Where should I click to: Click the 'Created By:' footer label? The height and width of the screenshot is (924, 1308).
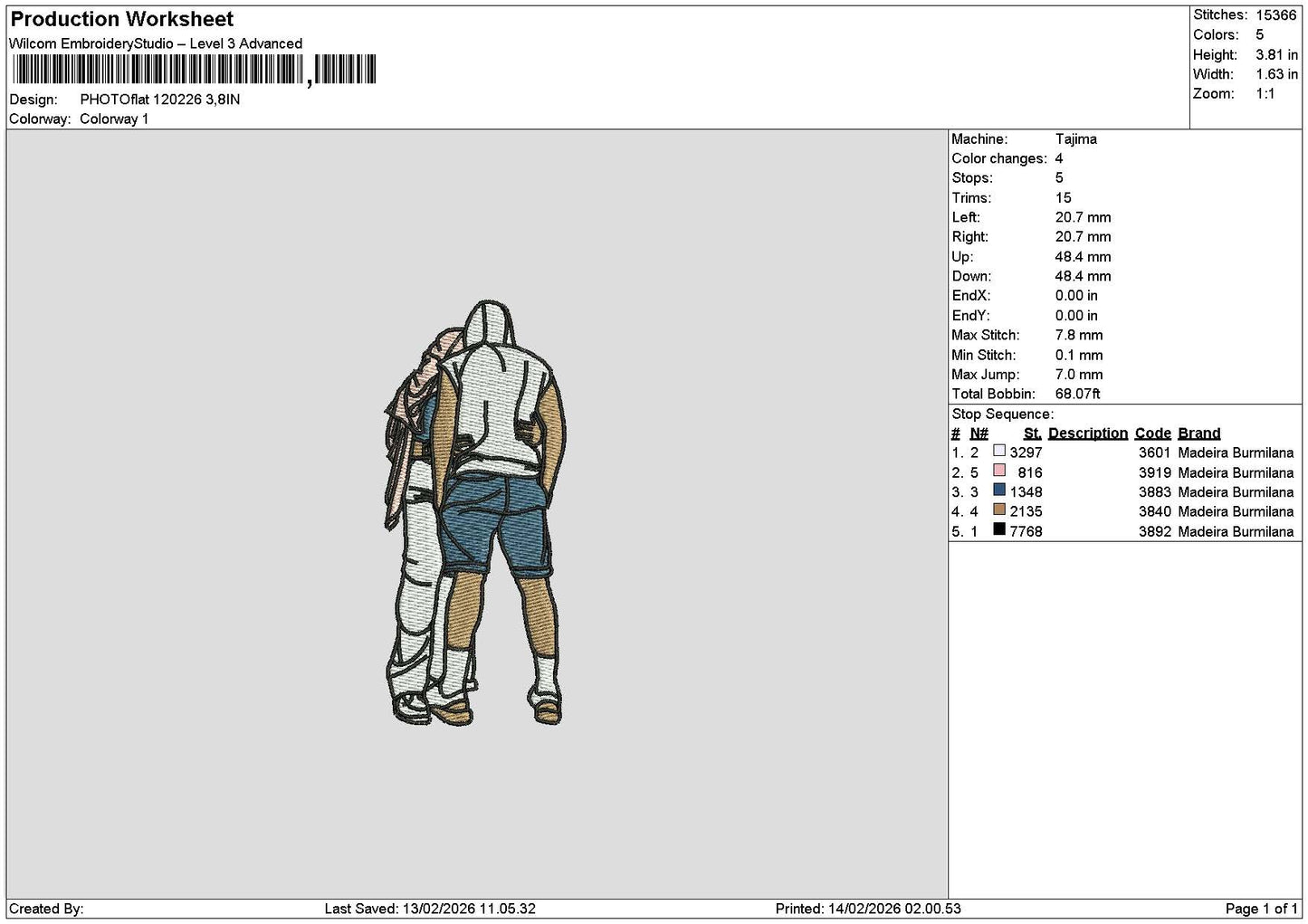(46, 909)
